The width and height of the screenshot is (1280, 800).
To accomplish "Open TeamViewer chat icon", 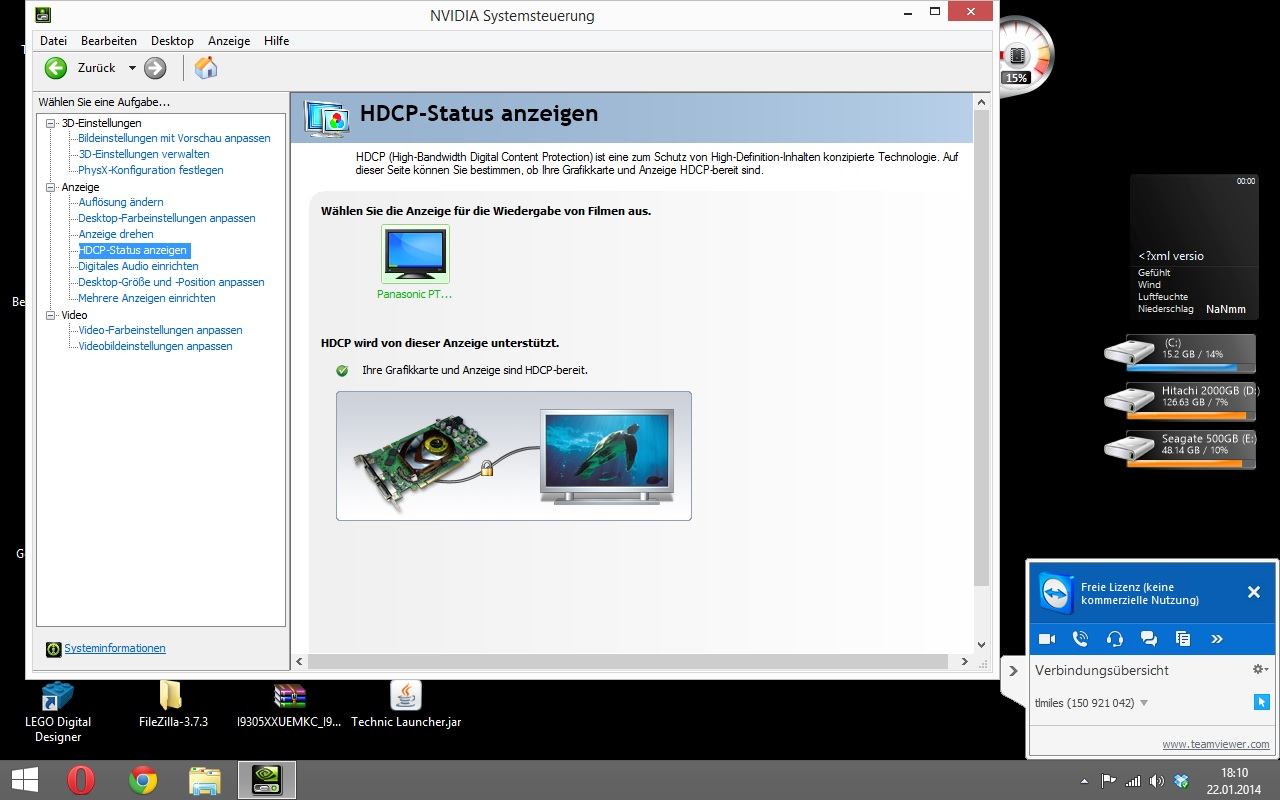I will [1149, 639].
